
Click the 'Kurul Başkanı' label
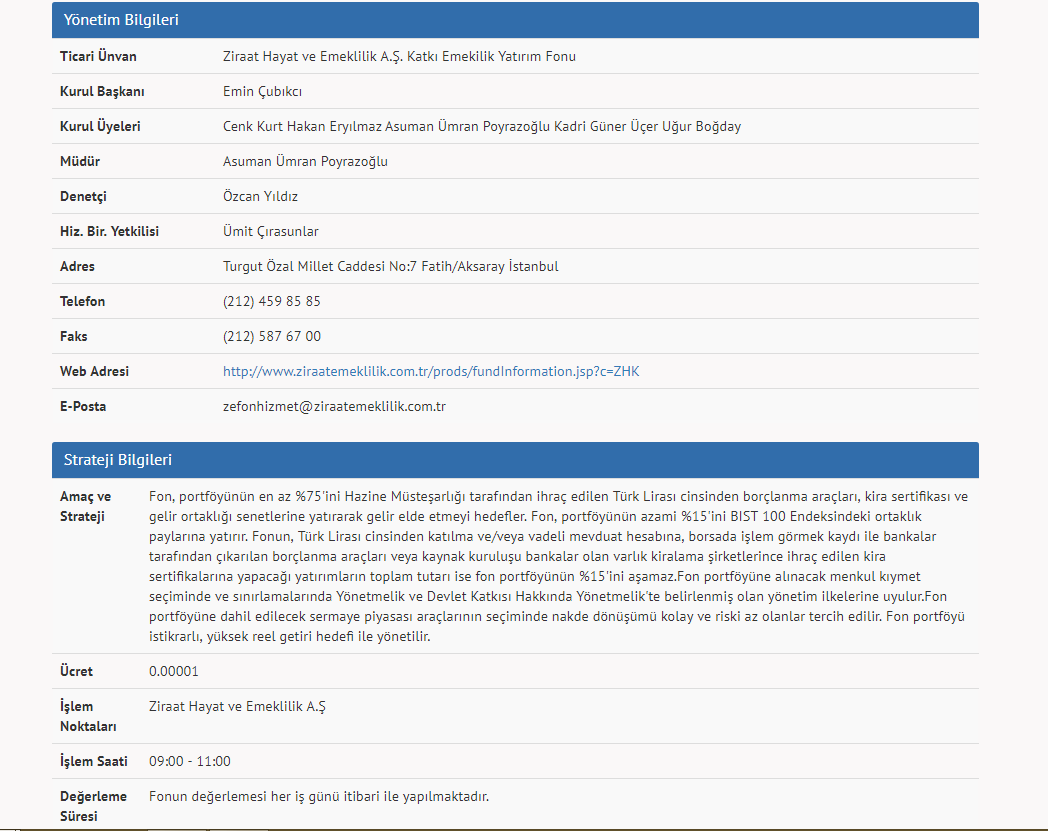(102, 92)
